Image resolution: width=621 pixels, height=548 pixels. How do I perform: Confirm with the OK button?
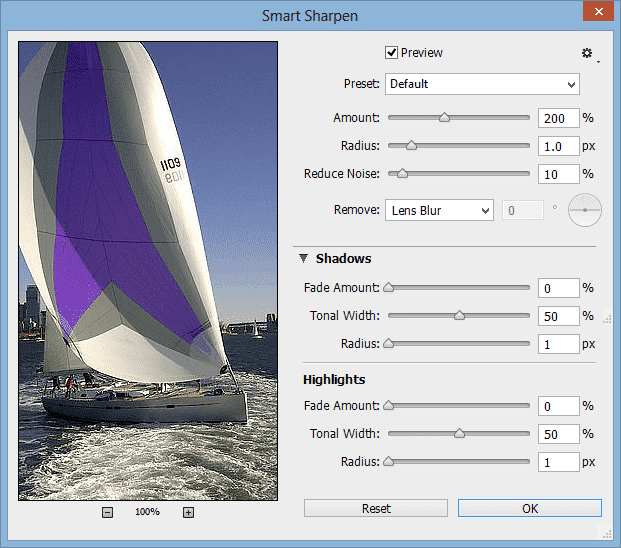(530, 508)
